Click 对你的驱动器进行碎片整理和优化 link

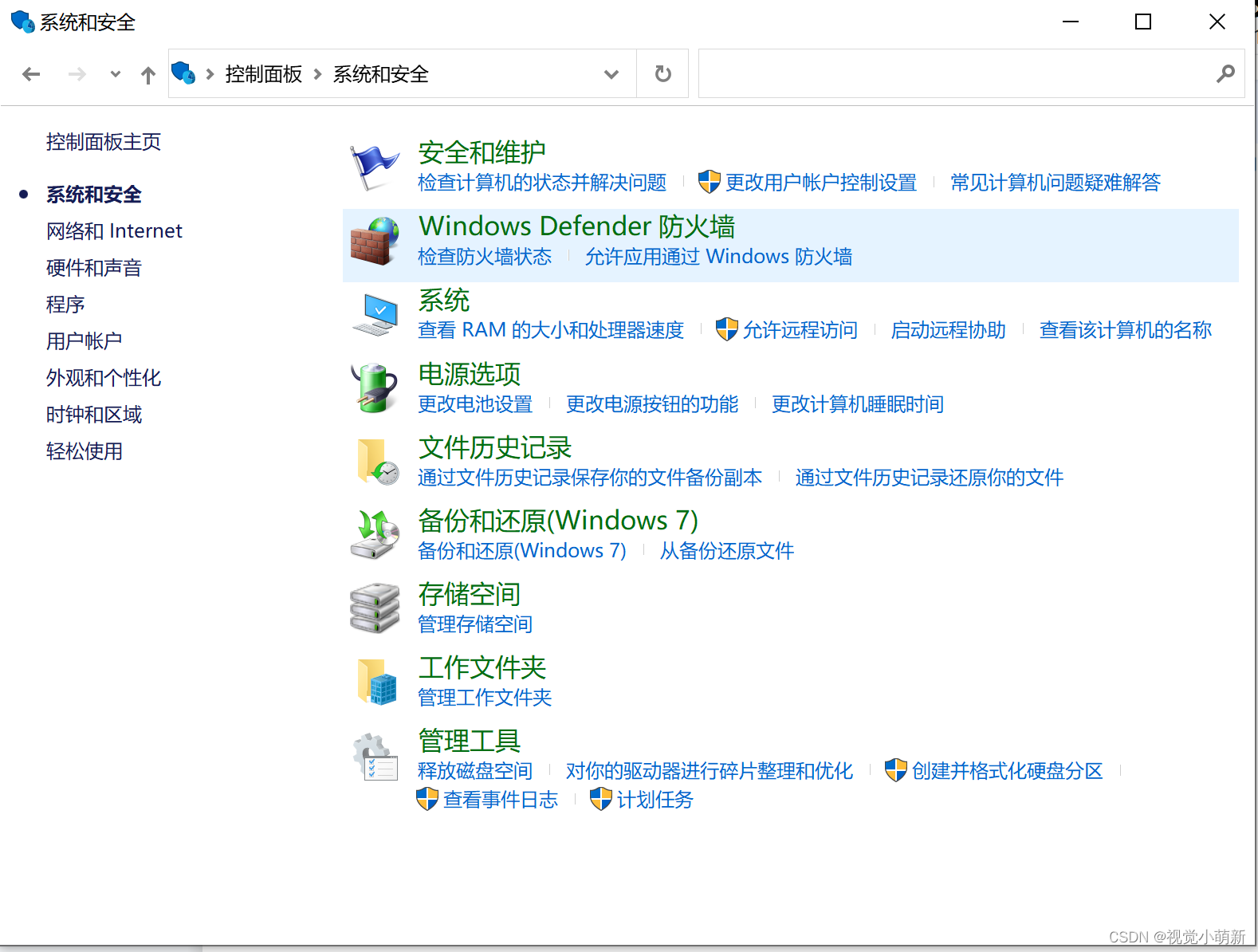[x=710, y=771]
